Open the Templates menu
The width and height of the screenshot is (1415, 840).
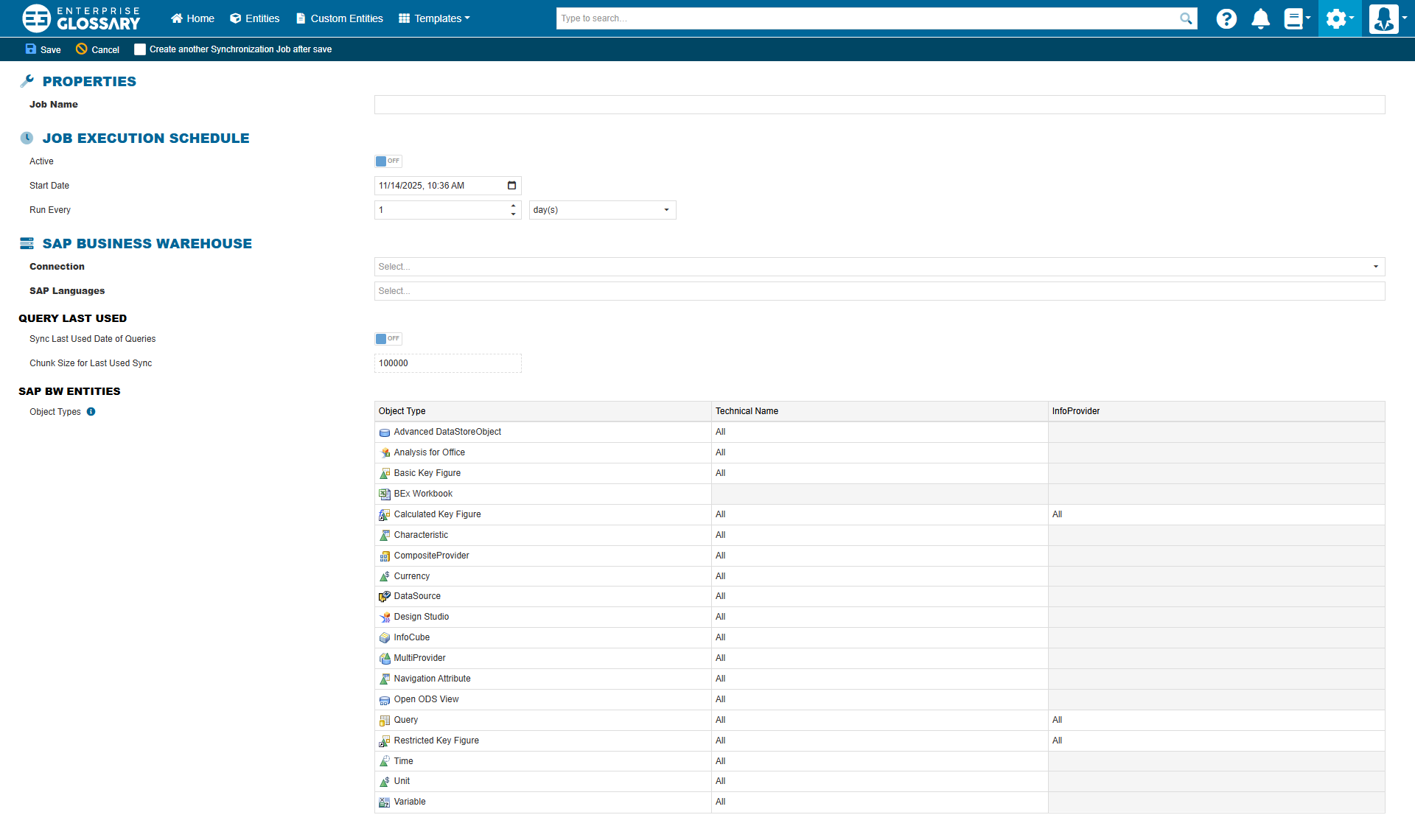(435, 18)
